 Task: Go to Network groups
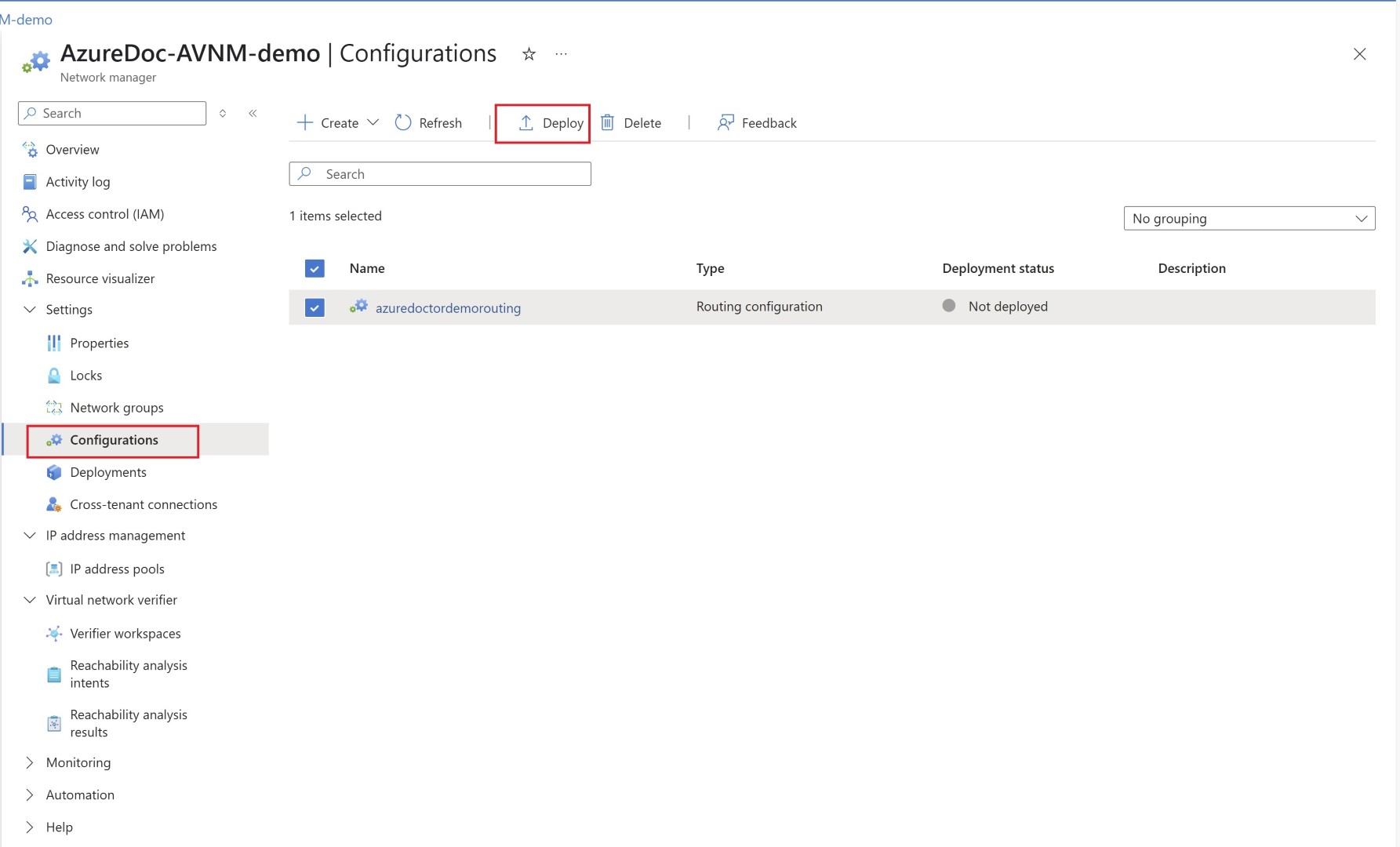117,407
